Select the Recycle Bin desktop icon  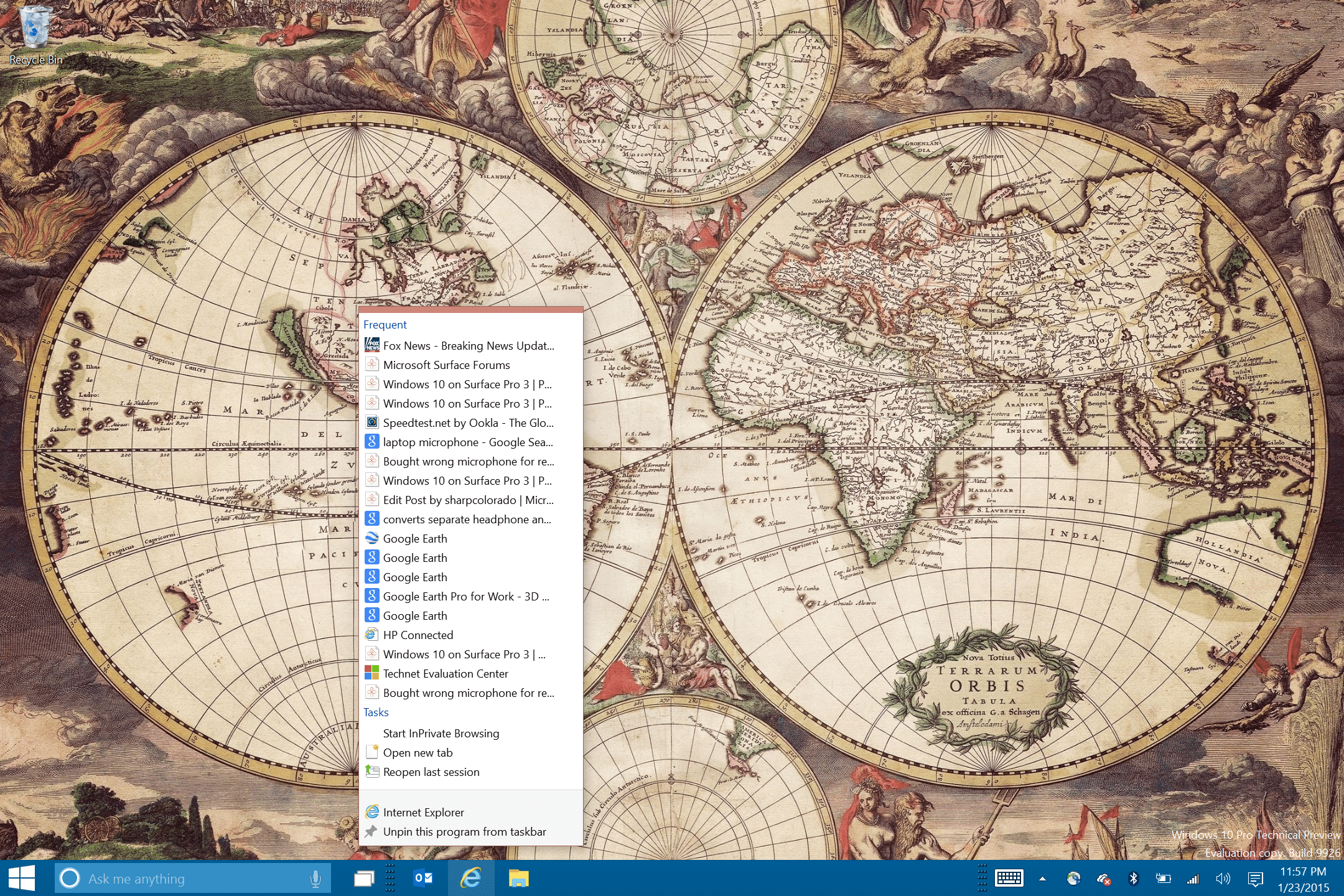35,35
